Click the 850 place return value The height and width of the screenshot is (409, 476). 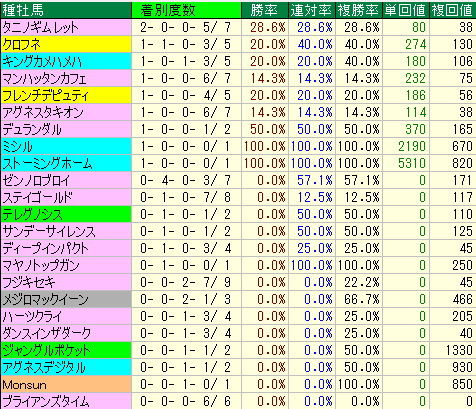462,384
